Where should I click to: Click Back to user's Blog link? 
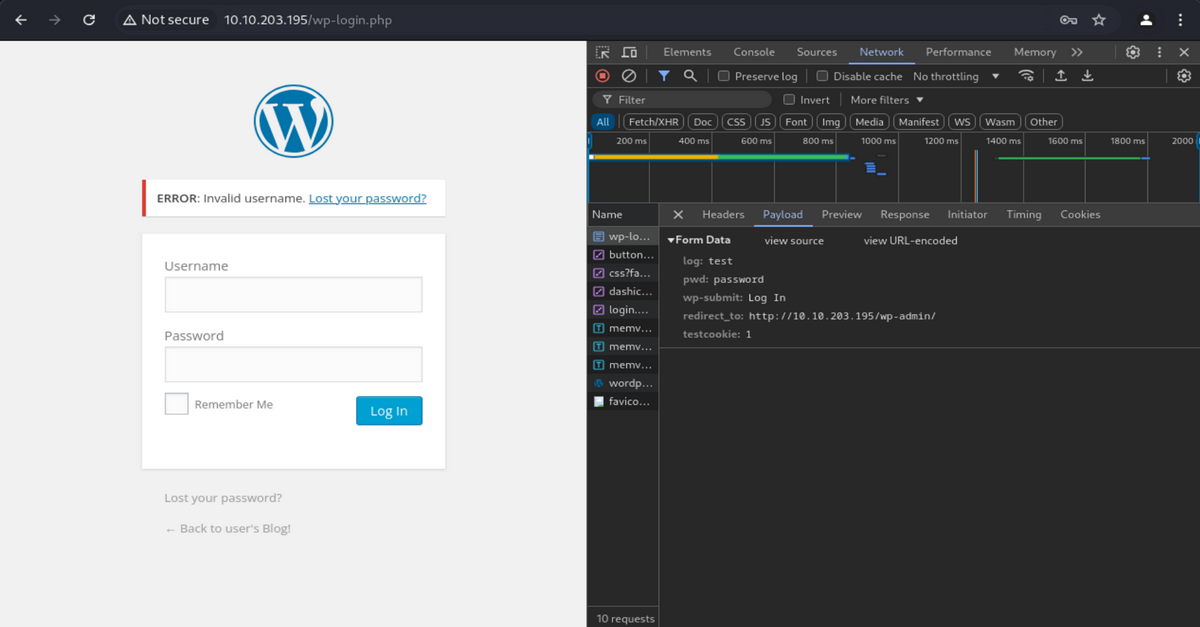point(228,528)
